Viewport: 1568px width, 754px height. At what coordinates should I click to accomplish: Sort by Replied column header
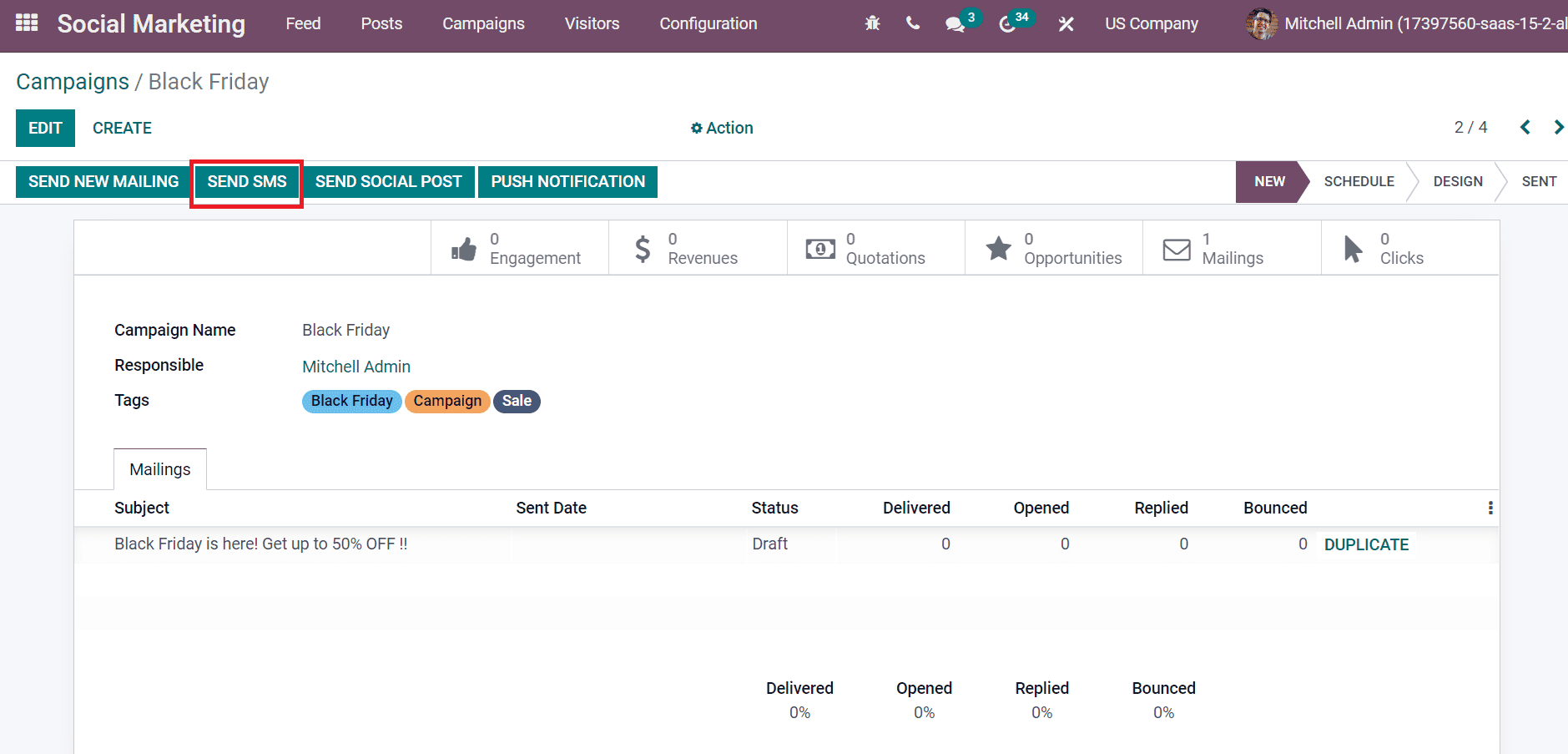(1161, 508)
